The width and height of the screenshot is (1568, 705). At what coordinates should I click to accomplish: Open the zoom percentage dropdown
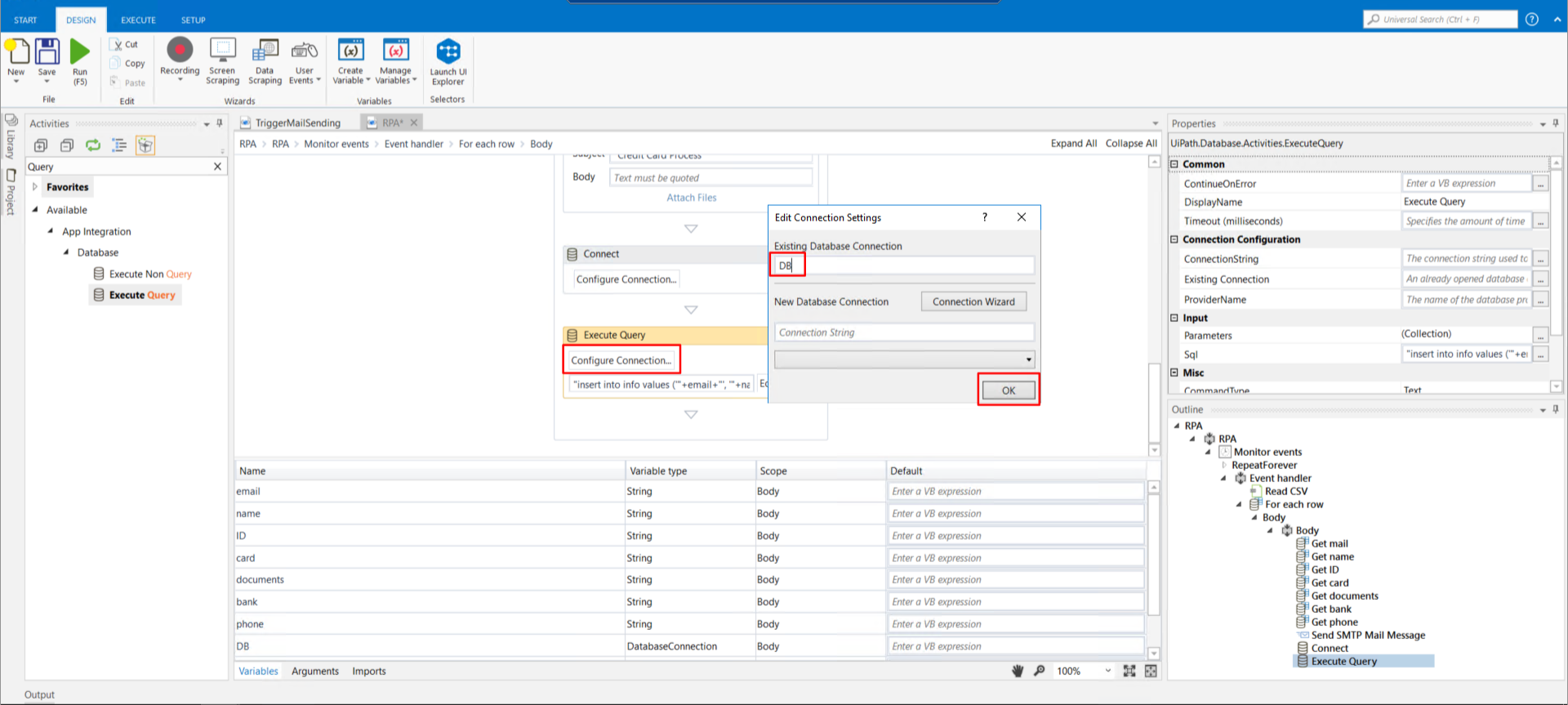pyautogui.click(x=1107, y=671)
